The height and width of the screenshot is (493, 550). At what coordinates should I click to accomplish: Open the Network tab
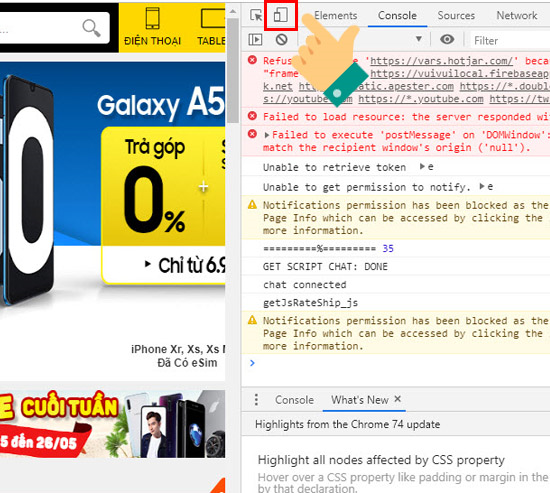(517, 15)
